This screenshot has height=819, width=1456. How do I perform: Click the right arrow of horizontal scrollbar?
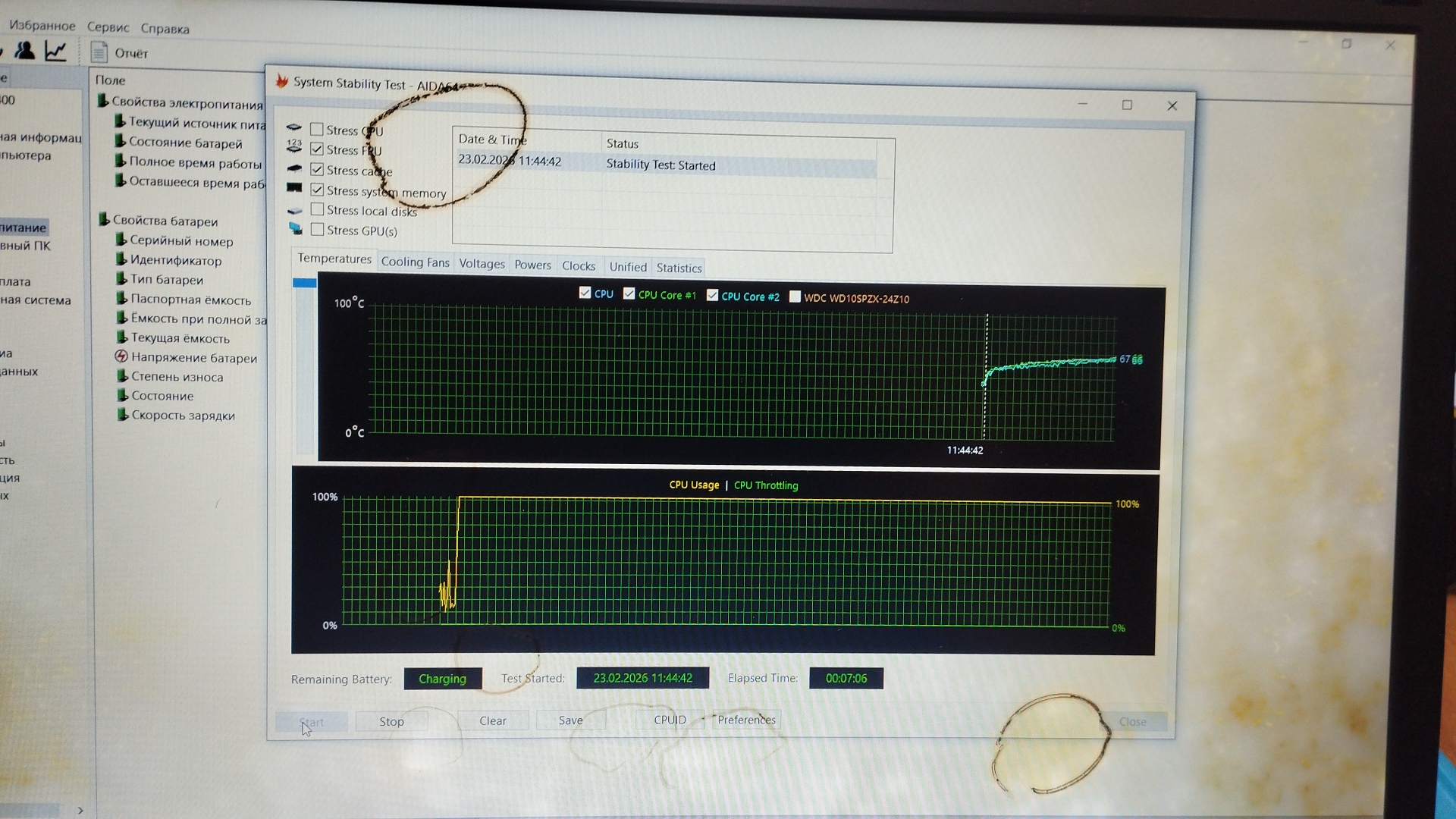[x=80, y=811]
